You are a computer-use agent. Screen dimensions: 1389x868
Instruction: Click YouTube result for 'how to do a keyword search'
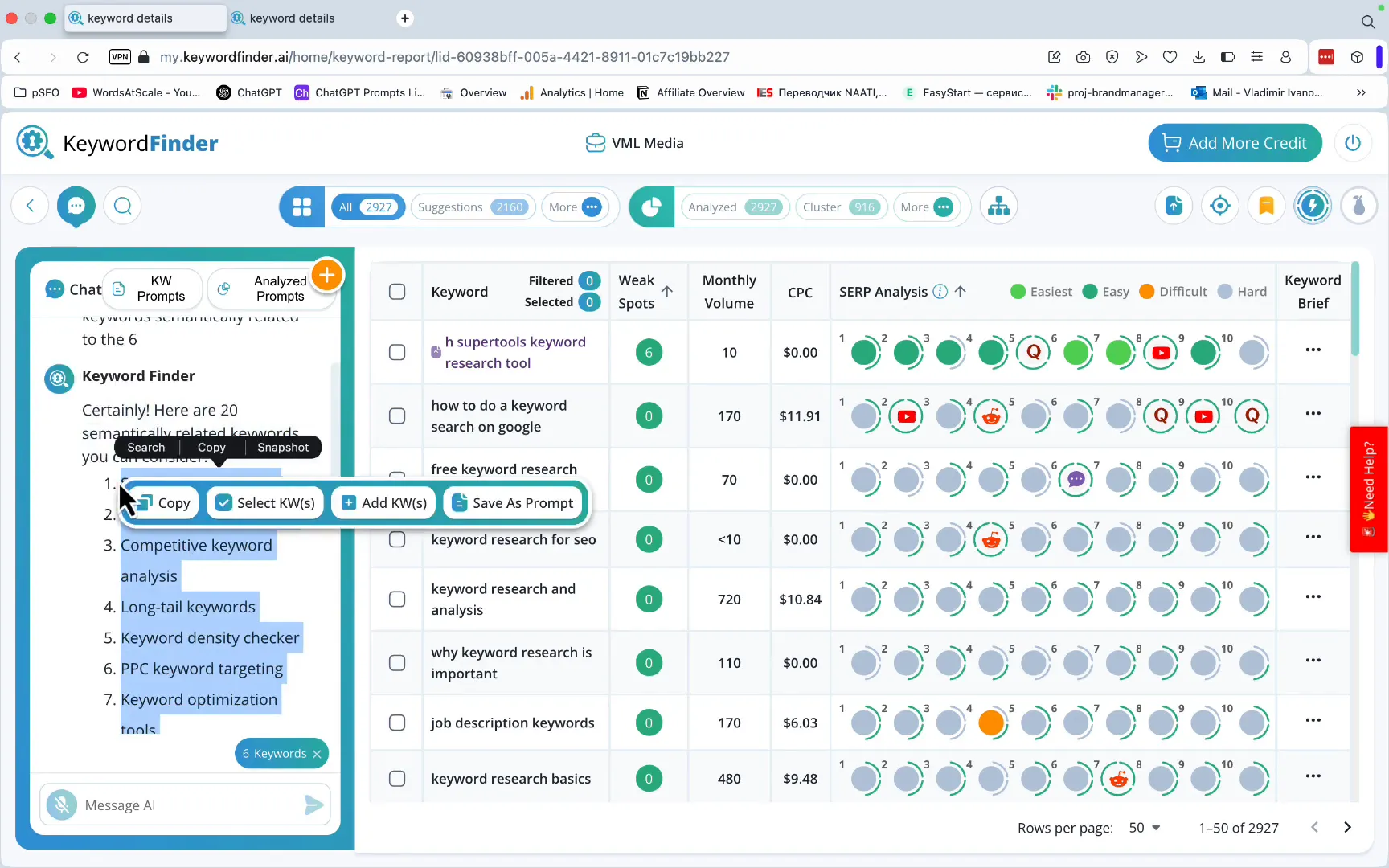click(x=907, y=416)
